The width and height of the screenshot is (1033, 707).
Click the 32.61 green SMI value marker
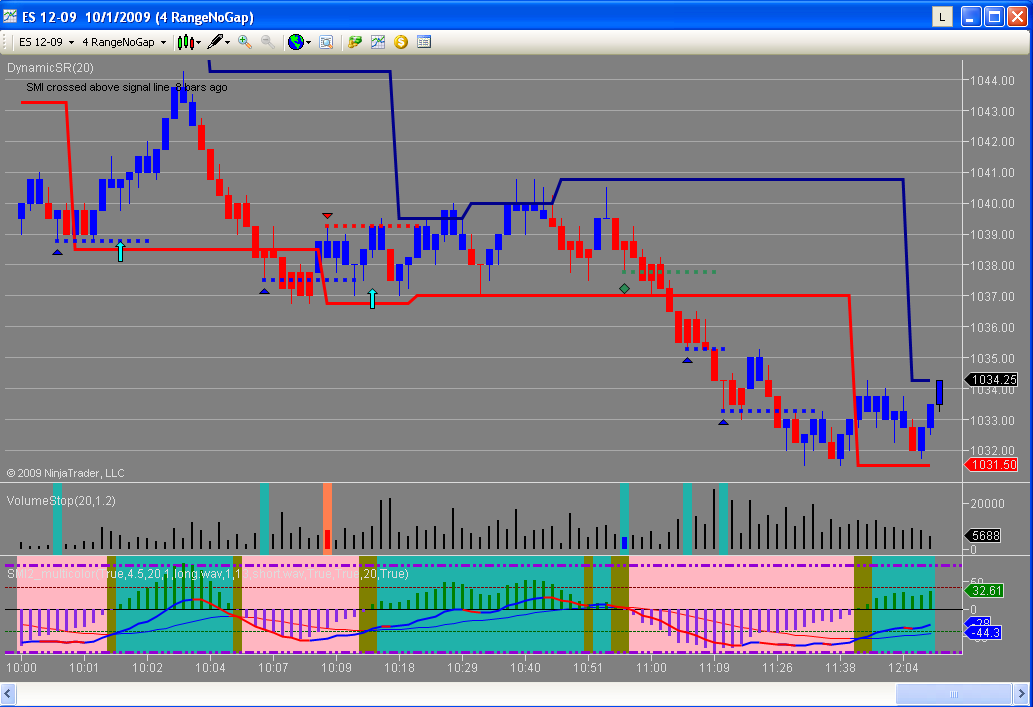click(984, 590)
